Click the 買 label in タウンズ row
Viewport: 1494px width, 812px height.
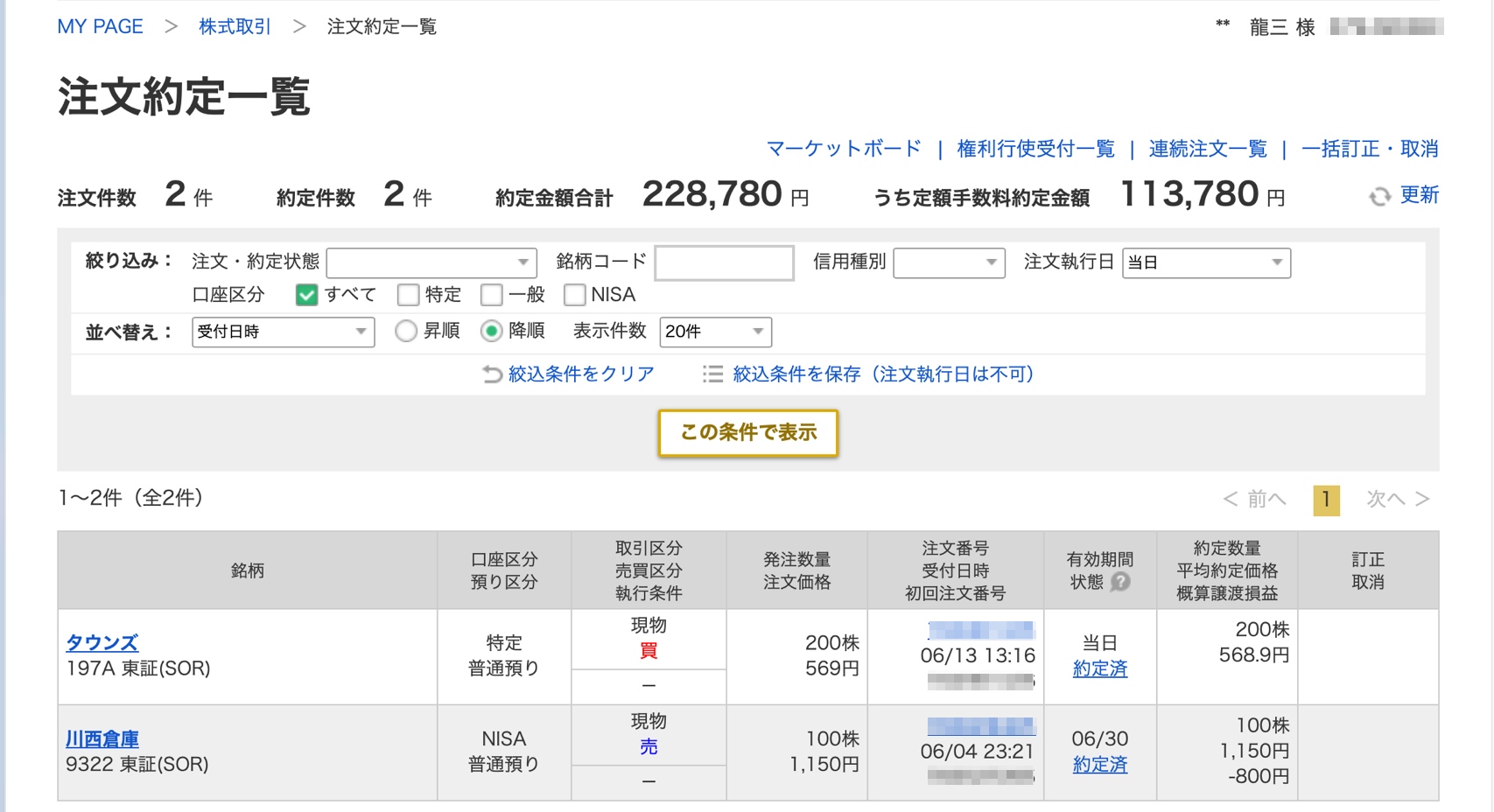pos(649,651)
